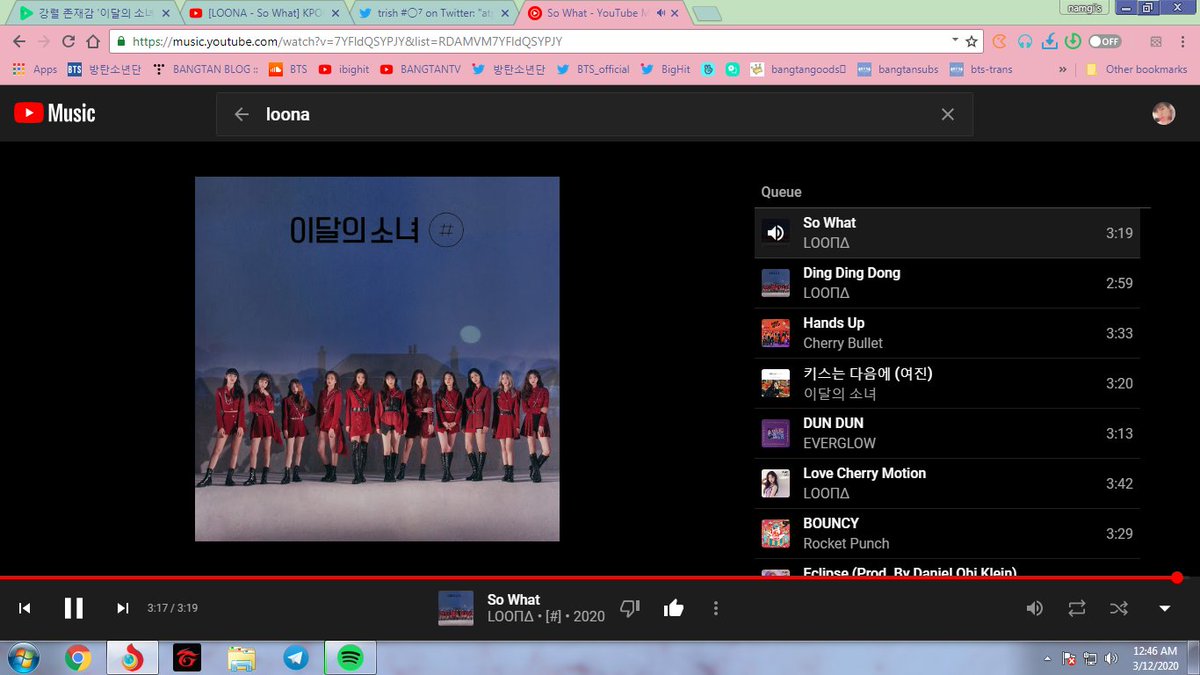This screenshot has height=675, width=1200.
Task: Click the red progress bar scrubber knob
Action: tap(1177, 578)
